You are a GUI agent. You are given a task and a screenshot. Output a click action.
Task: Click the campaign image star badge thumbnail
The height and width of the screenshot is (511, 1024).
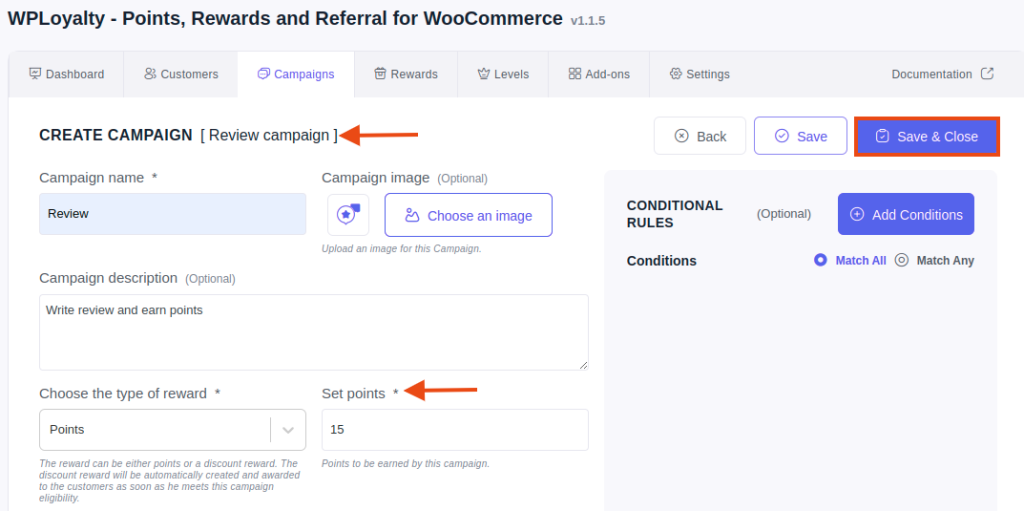[348, 214]
